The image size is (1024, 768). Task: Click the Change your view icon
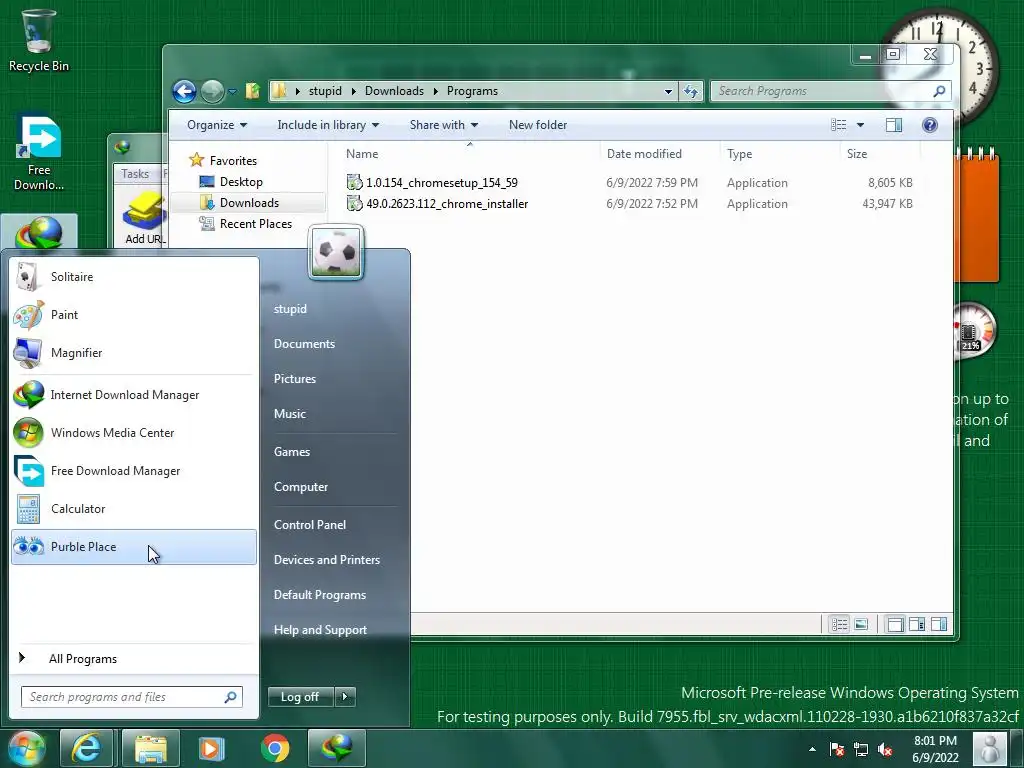(x=839, y=125)
